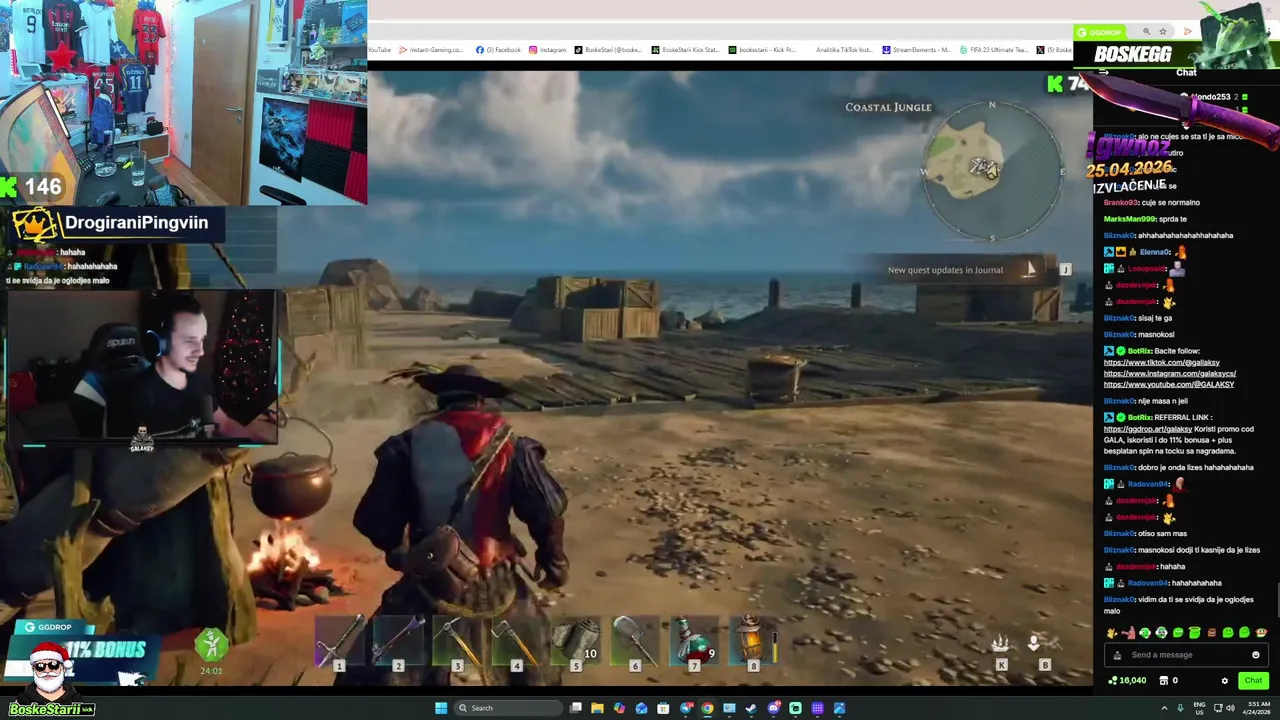Viewport: 1280px width, 720px height.
Task: Open the Instant-Gaming bookmark
Action: 431,50
